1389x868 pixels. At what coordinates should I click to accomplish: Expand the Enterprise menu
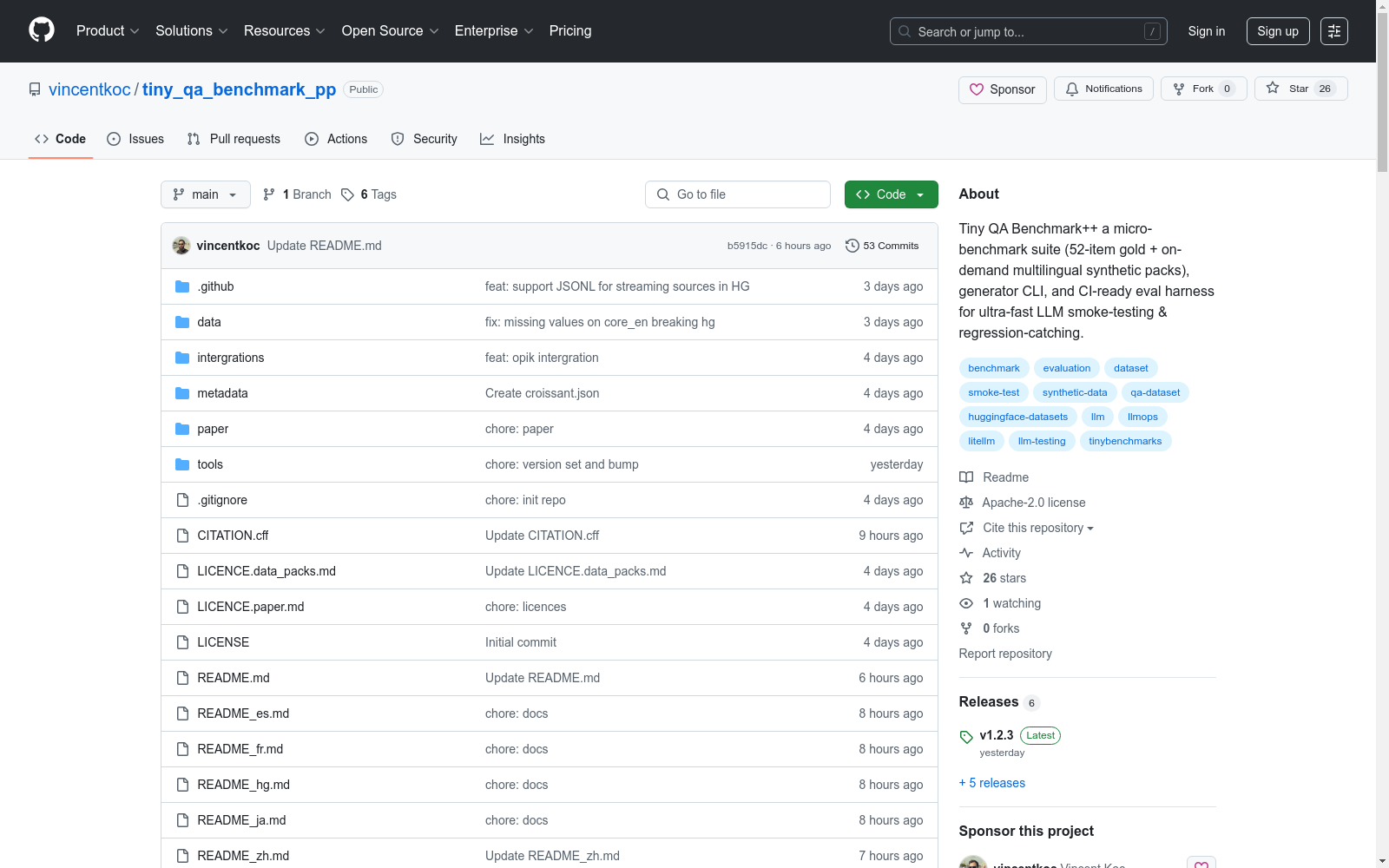(x=494, y=31)
